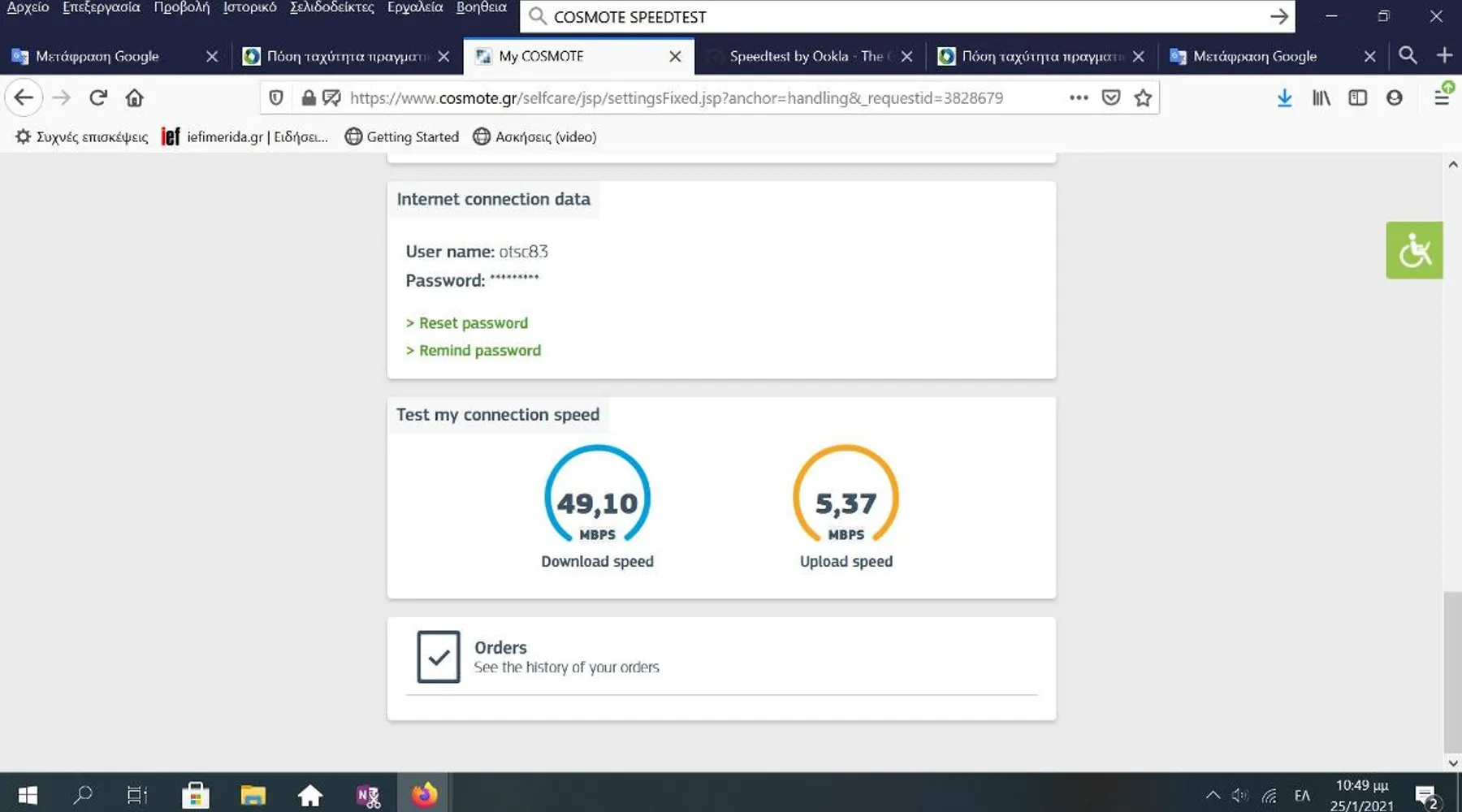Click the Firefox reload page button
Viewport: 1462px width, 812px height.
click(98, 98)
